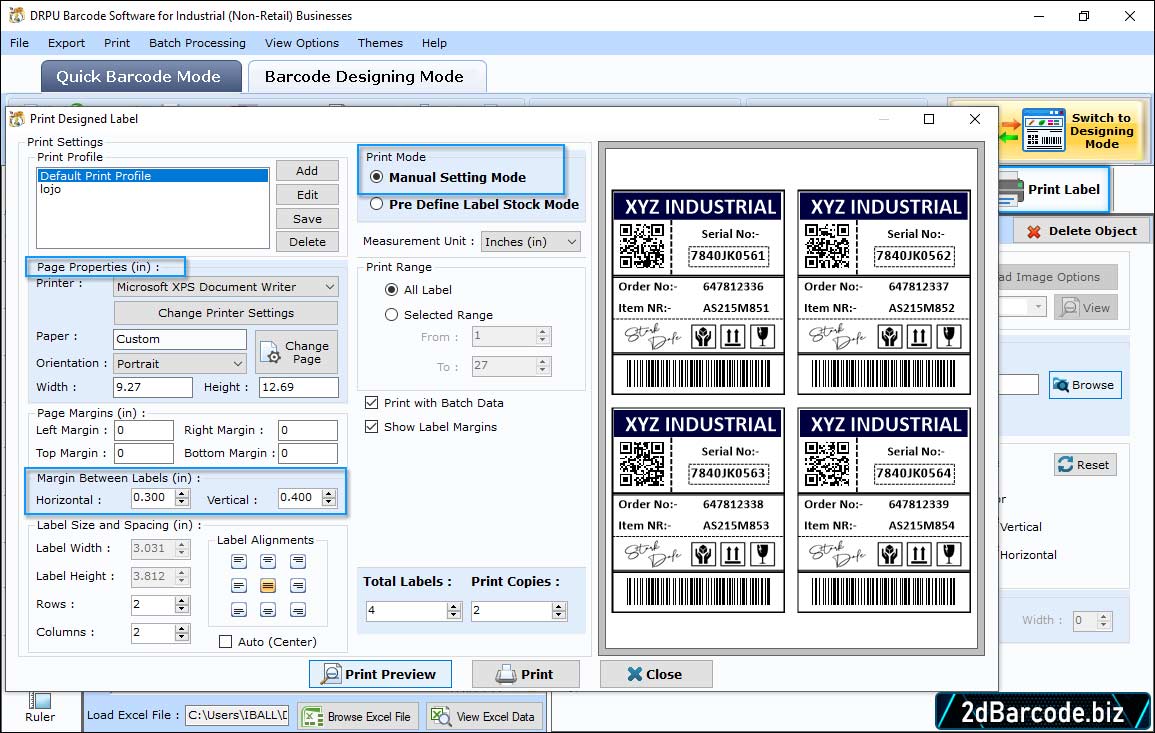Viewport: 1155px width, 733px height.
Task: Toggle Print with Batch Data checkbox
Action: point(372,403)
